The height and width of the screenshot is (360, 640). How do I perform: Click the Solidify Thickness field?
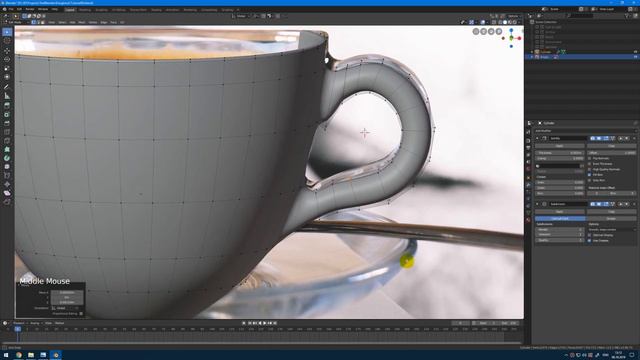560,153
